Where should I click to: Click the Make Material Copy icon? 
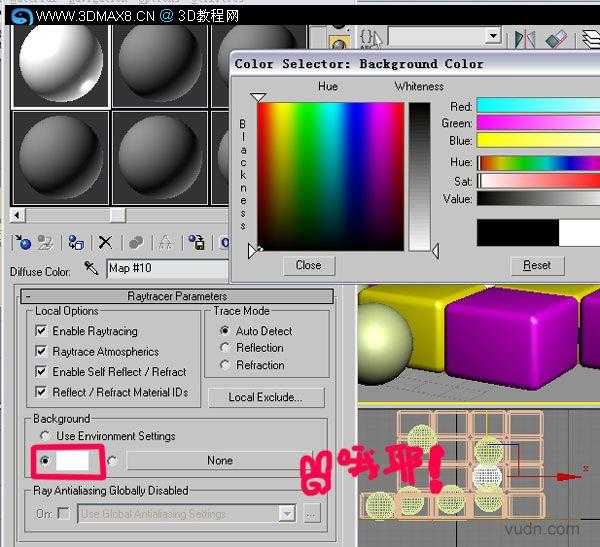tap(136, 242)
